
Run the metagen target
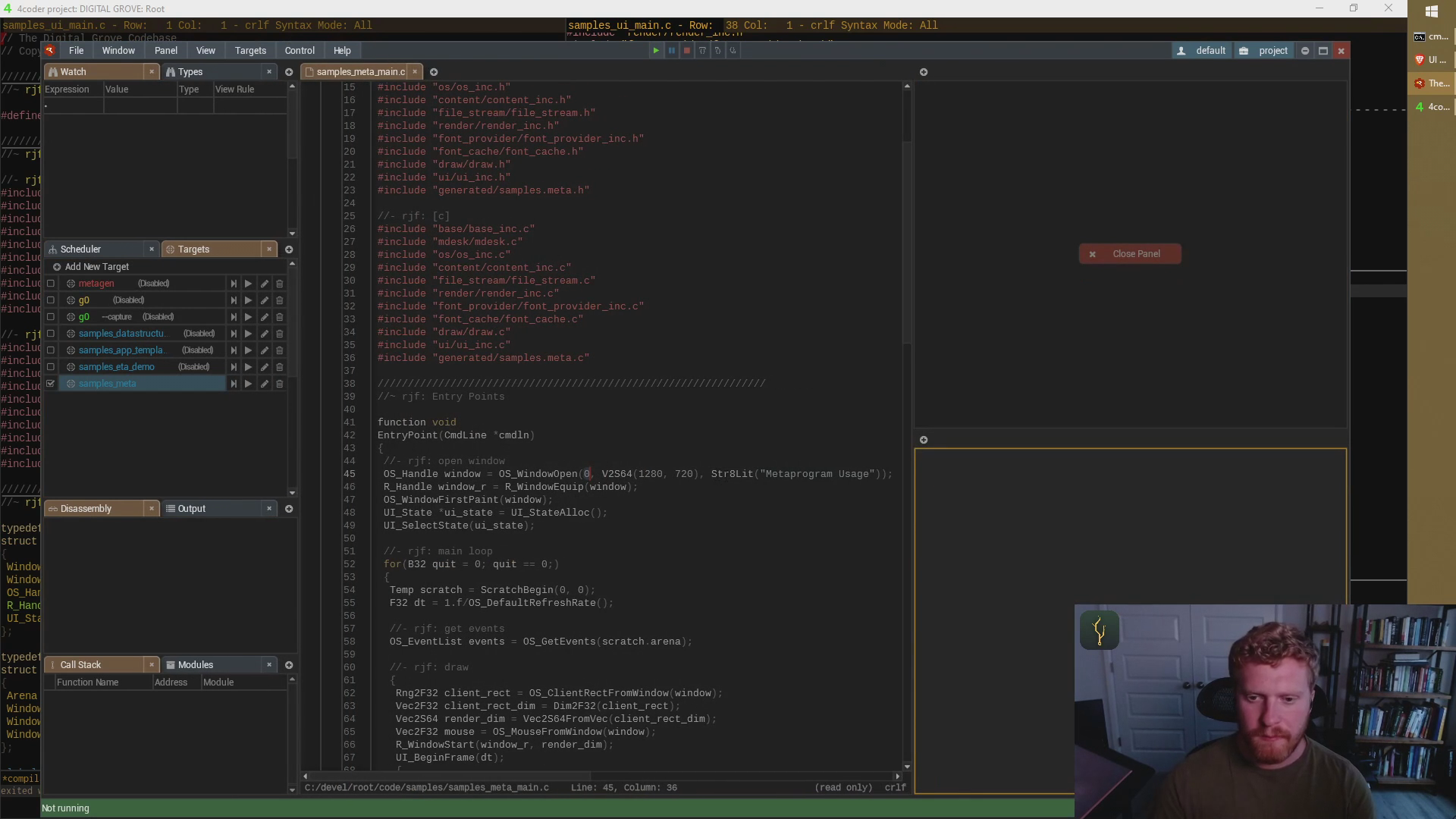pyautogui.click(x=248, y=284)
